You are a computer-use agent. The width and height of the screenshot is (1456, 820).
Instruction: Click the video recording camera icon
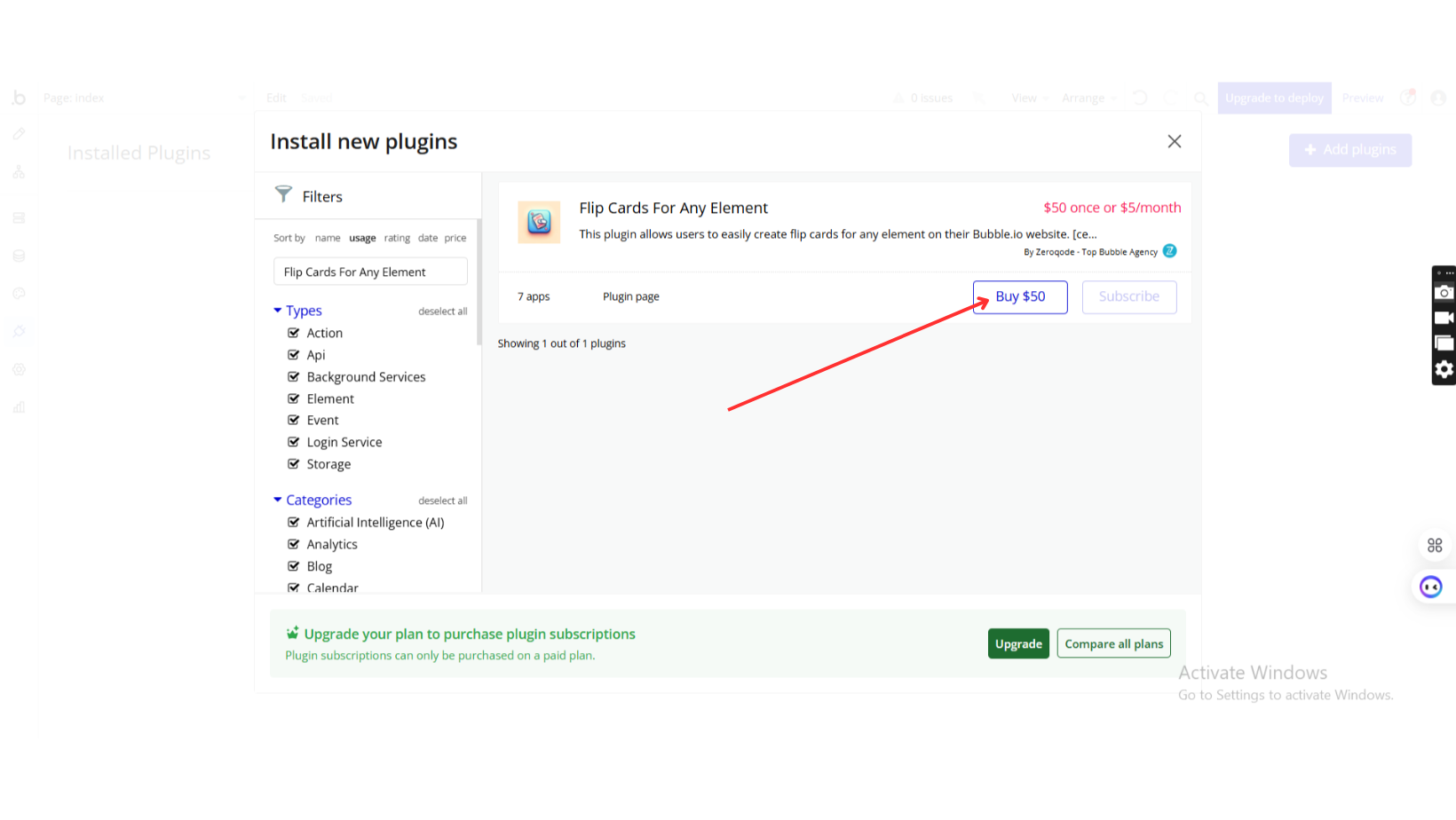(1444, 318)
